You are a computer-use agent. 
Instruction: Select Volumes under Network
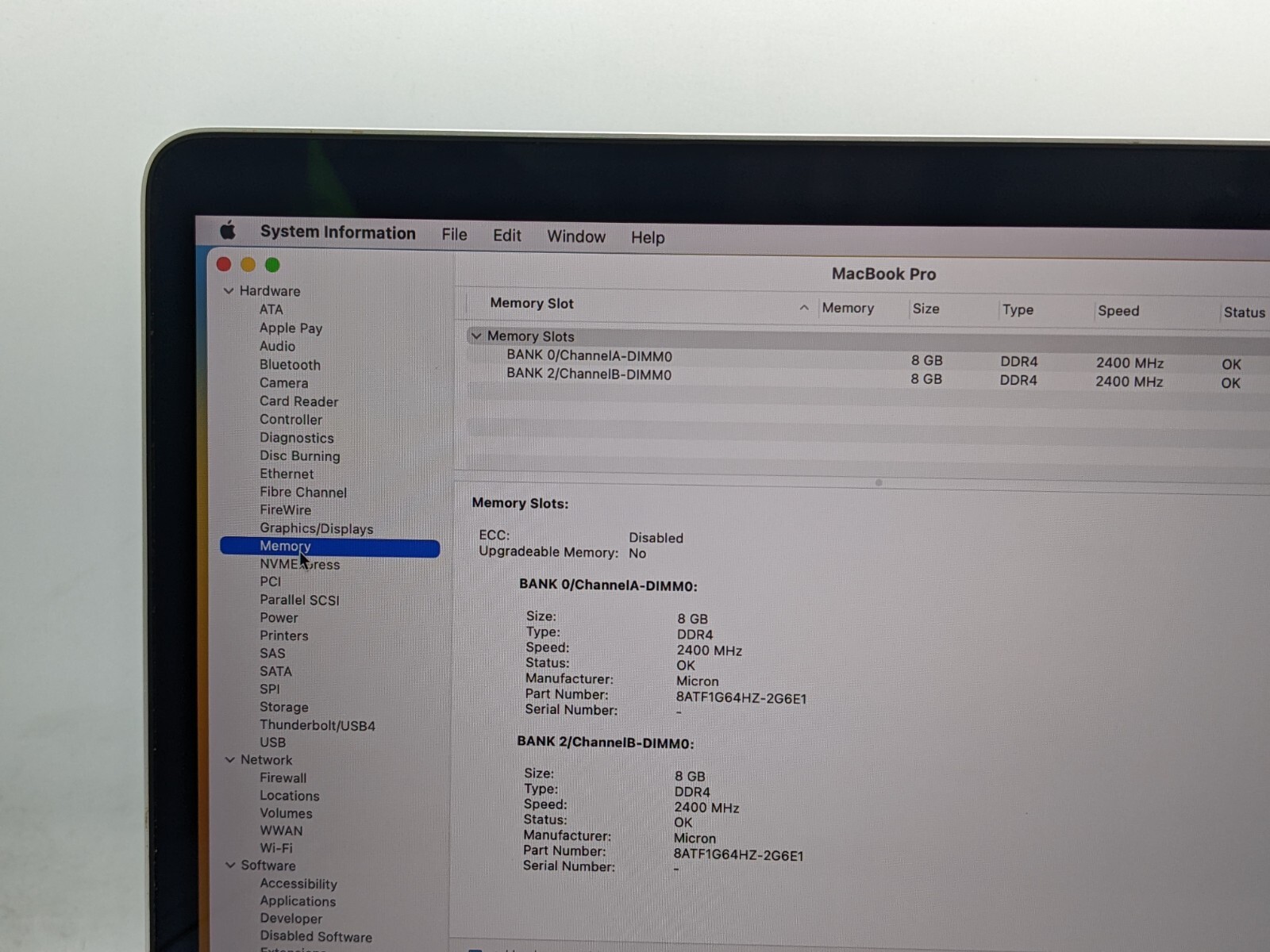(286, 813)
